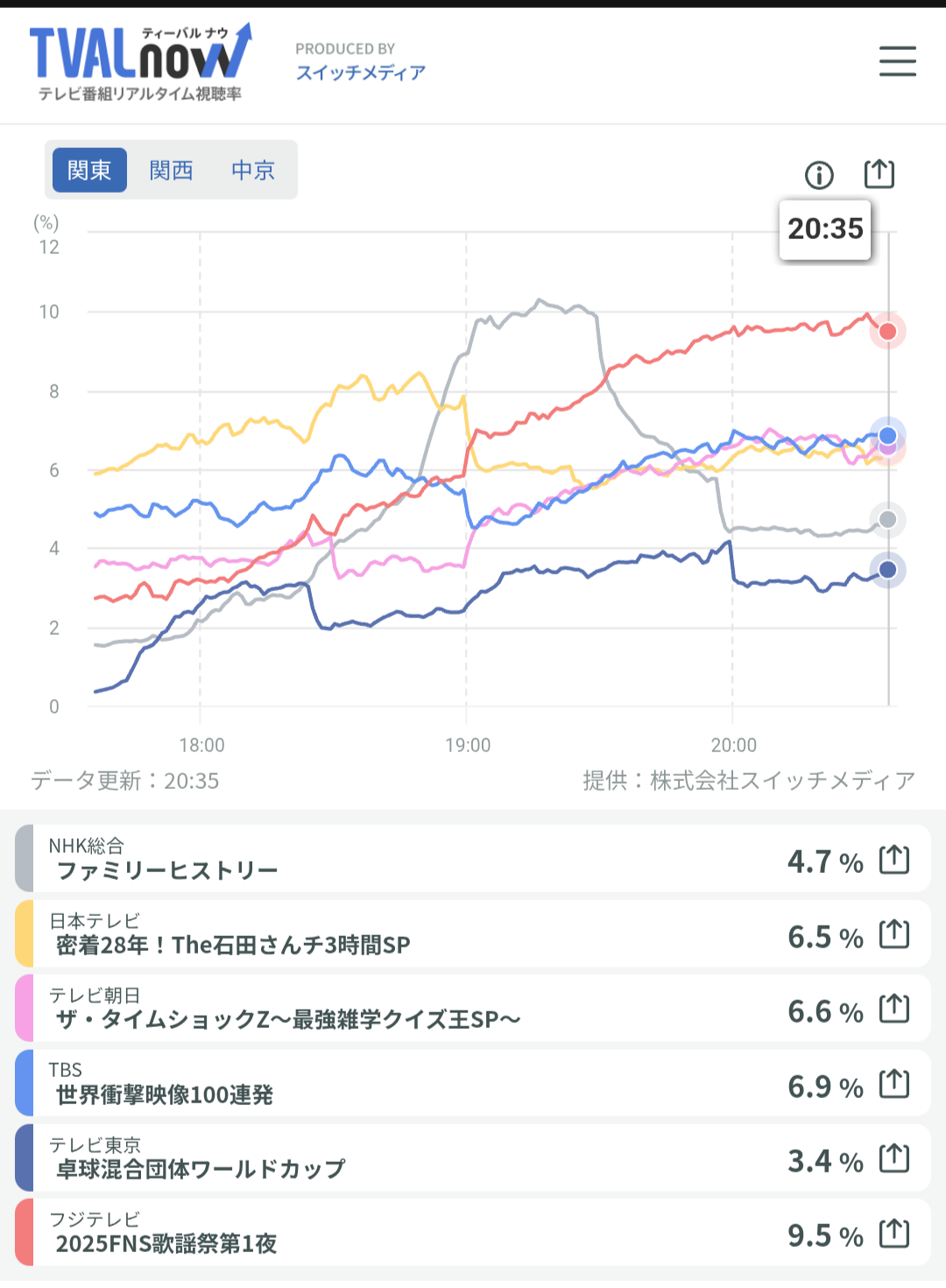Click the yellow 日本テレビ color swatch

25,933
